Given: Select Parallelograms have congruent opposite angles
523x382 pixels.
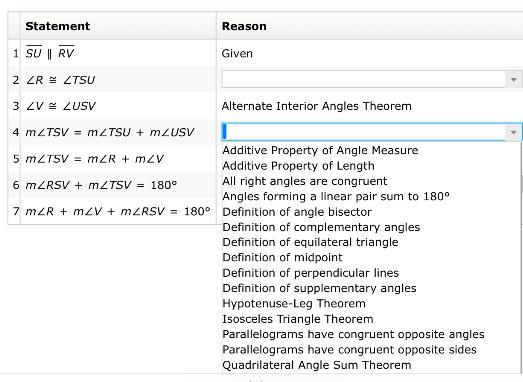Looking at the screenshot, I should 353,334.
